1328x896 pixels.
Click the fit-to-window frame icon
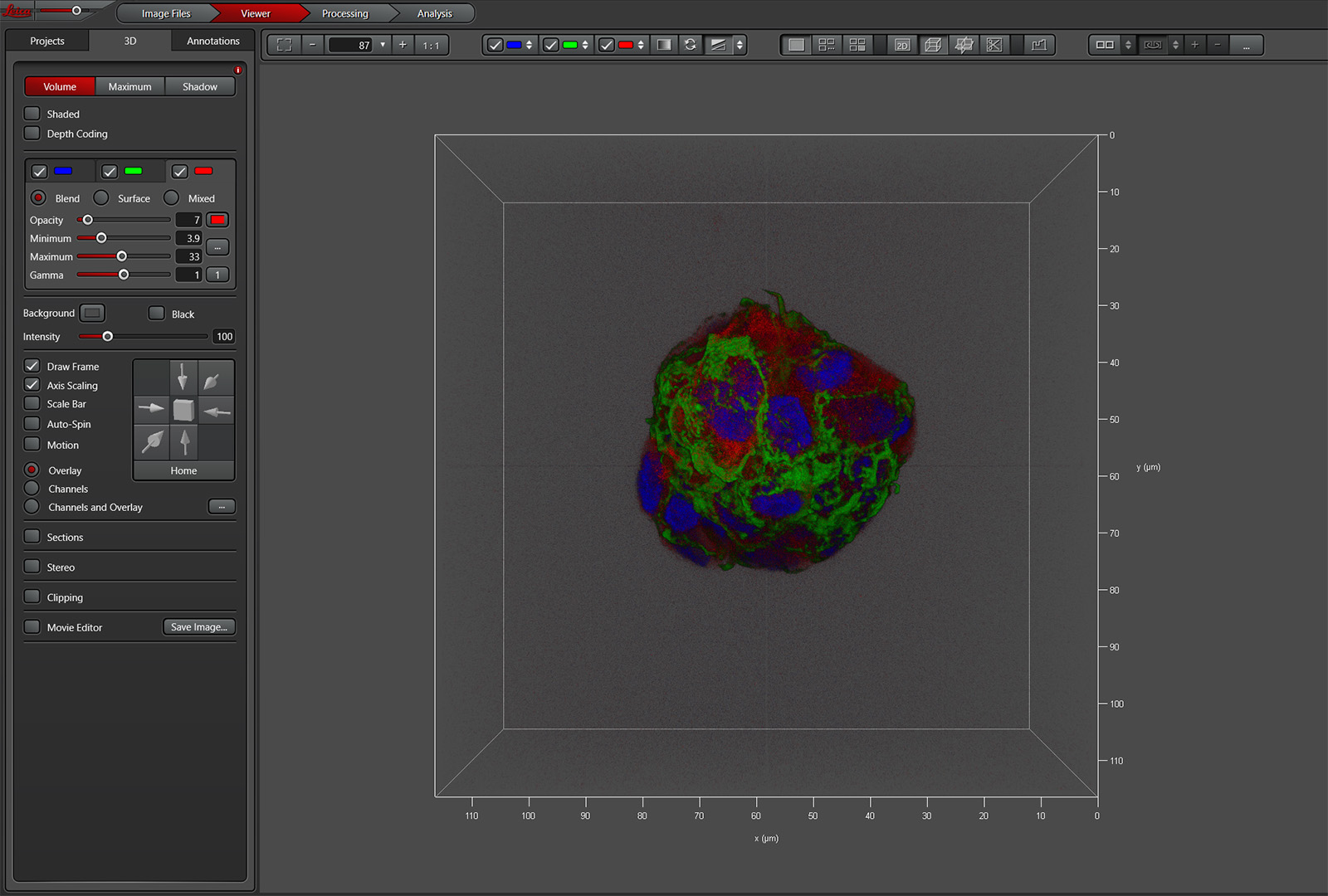tap(284, 45)
